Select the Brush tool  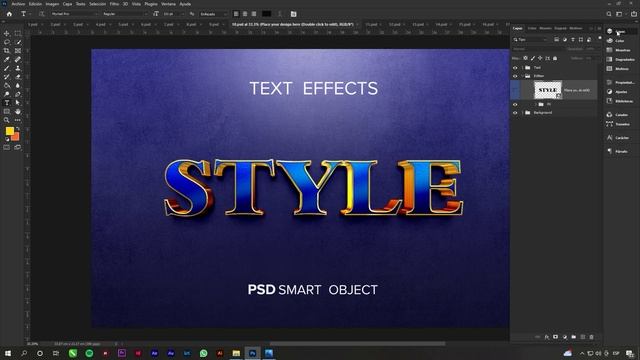pos(7,68)
